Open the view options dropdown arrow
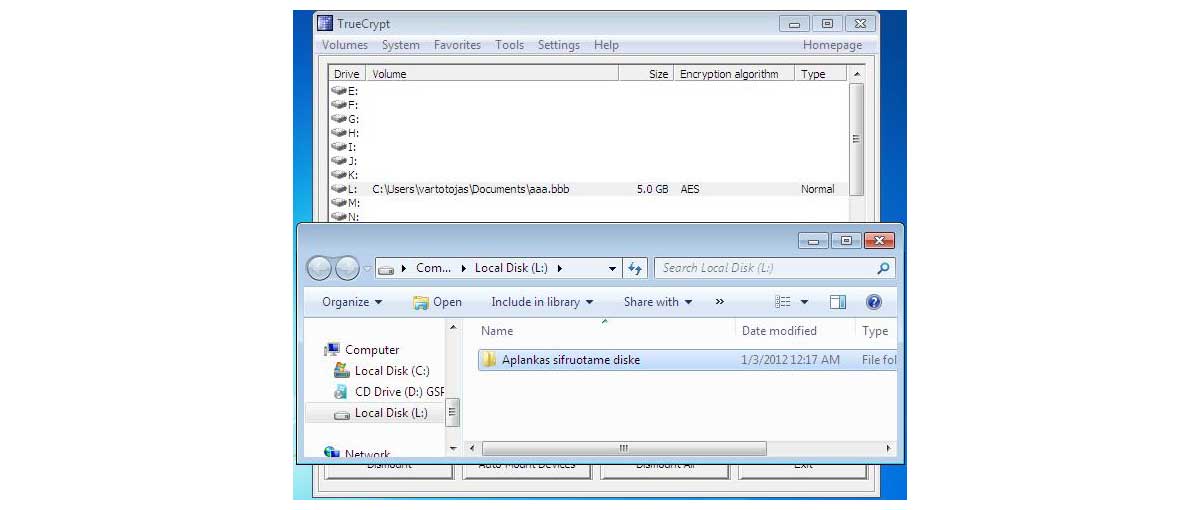The width and height of the screenshot is (1200, 510). coord(804,302)
